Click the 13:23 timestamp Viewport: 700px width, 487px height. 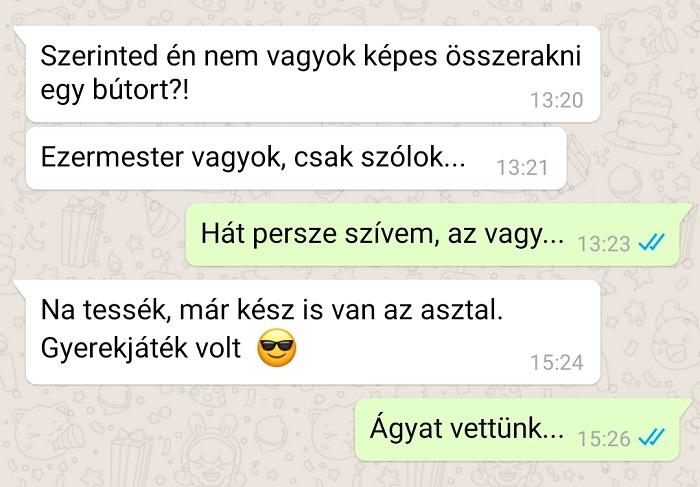(604, 244)
